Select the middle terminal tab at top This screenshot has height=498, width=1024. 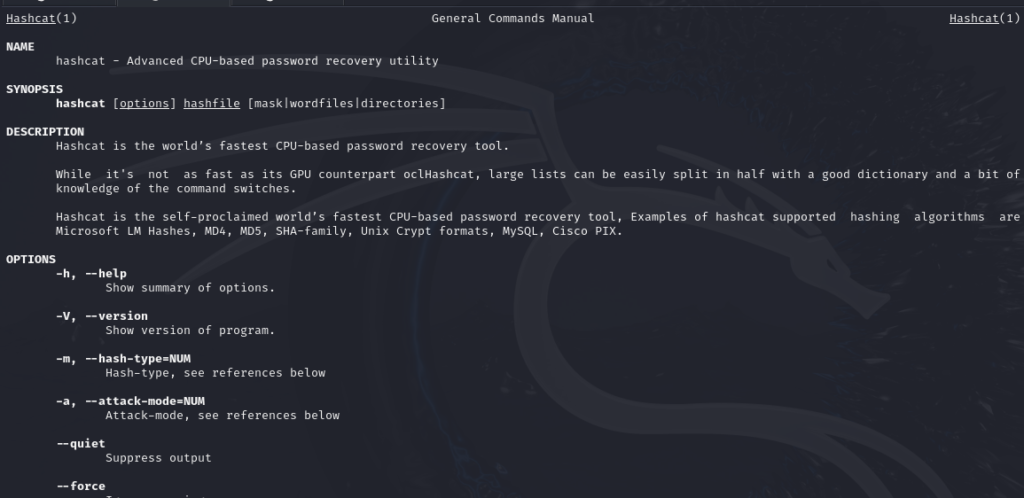pyautogui.click(x=173, y=2)
